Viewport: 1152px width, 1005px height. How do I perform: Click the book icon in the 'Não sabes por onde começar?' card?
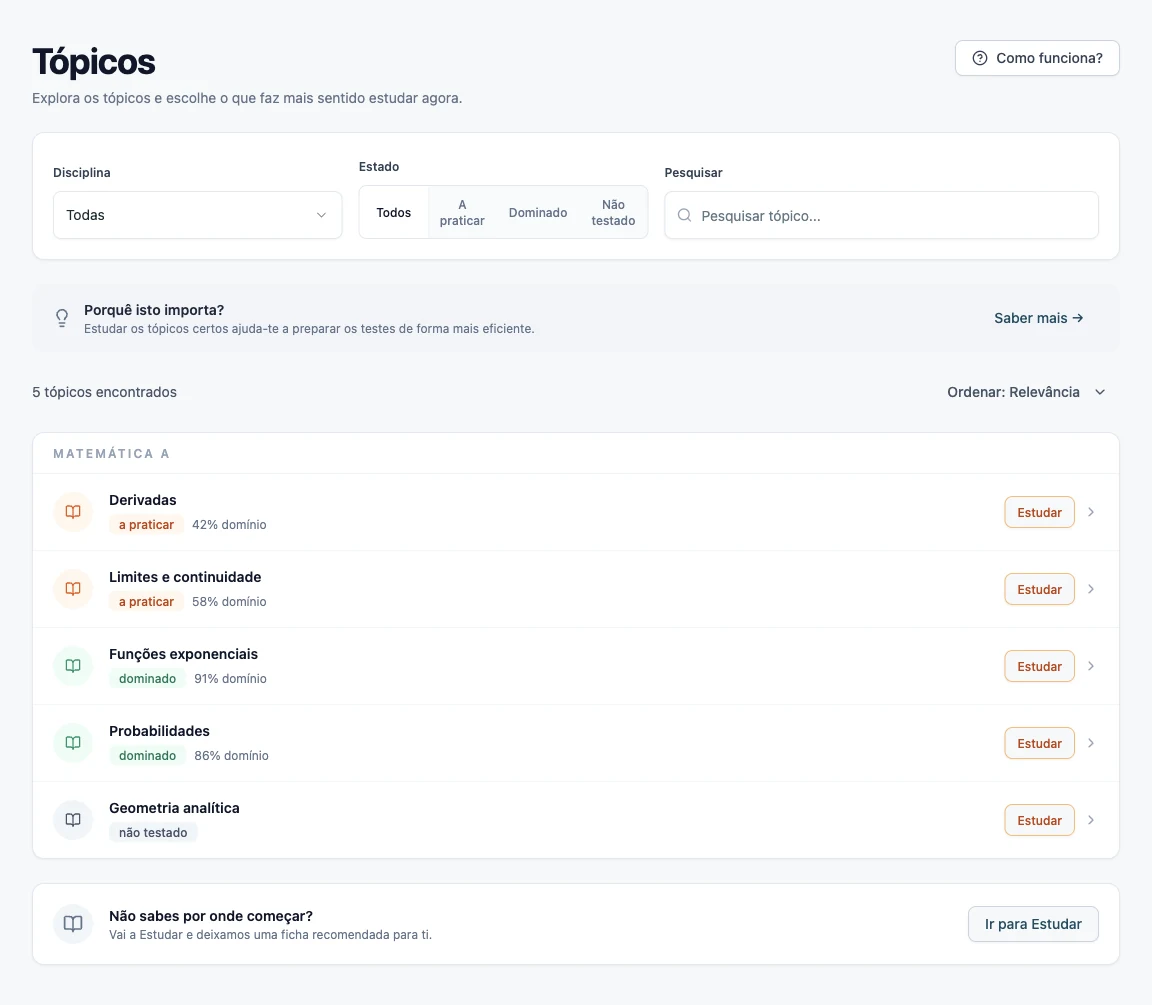[x=73, y=924]
